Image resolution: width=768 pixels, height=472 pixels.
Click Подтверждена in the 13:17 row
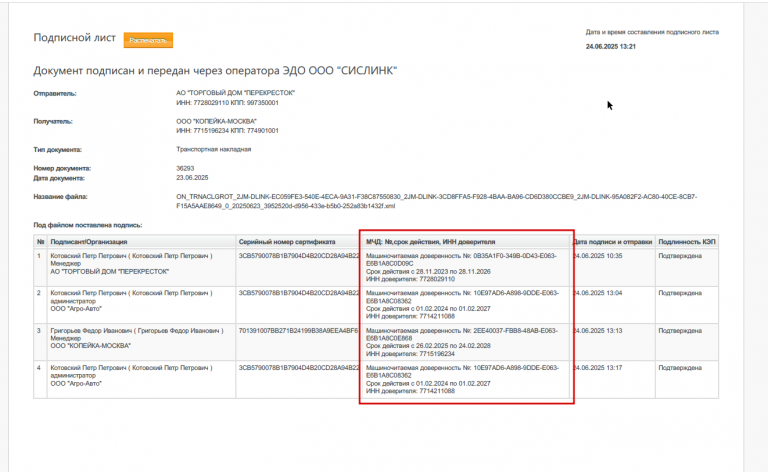coord(680,368)
